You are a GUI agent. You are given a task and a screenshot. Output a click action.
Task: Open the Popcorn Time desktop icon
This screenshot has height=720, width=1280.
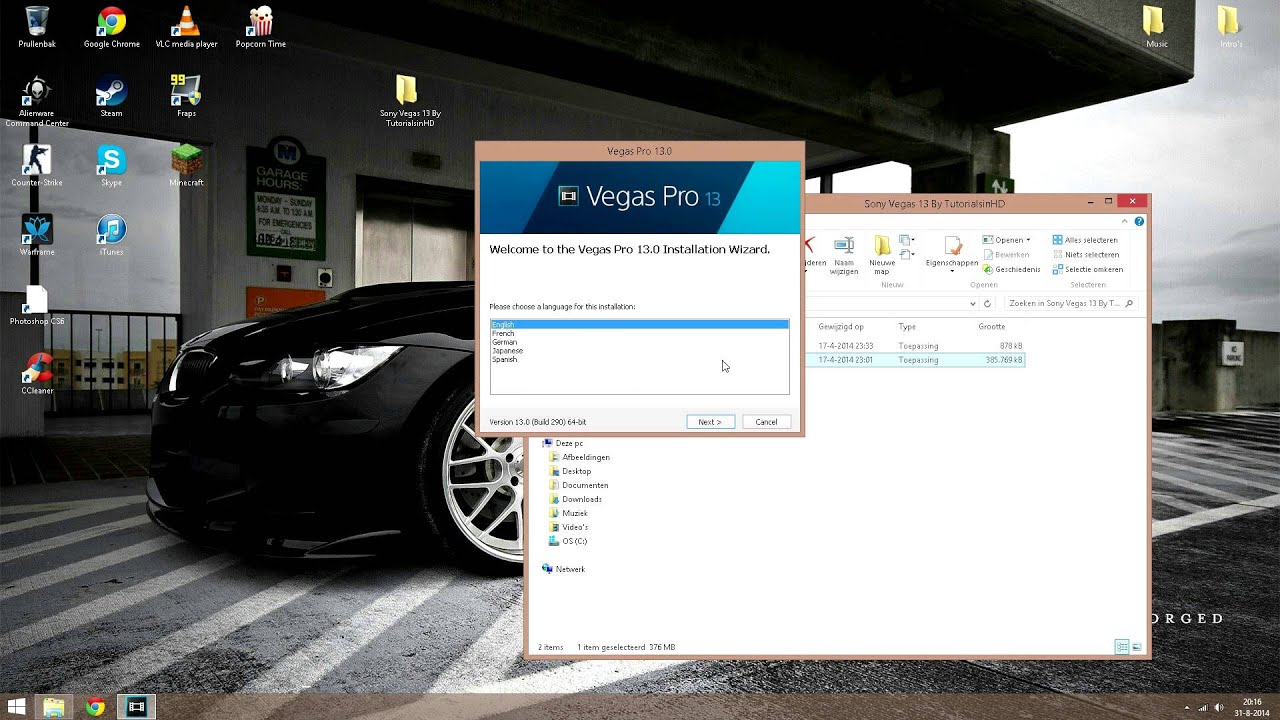pyautogui.click(x=261, y=27)
